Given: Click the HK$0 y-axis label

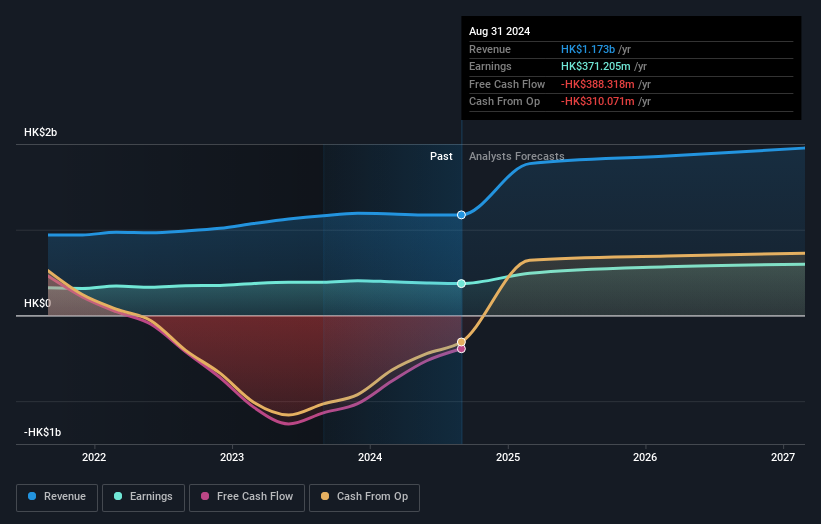Looking at the screenshot, I should coord(37,304).
